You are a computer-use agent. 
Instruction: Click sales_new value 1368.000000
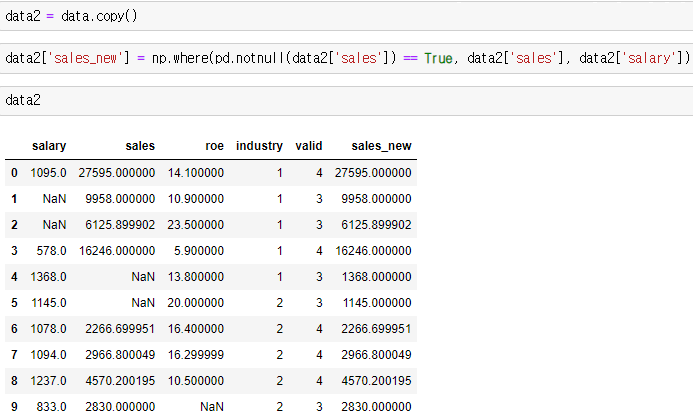(x=377, y=277)
